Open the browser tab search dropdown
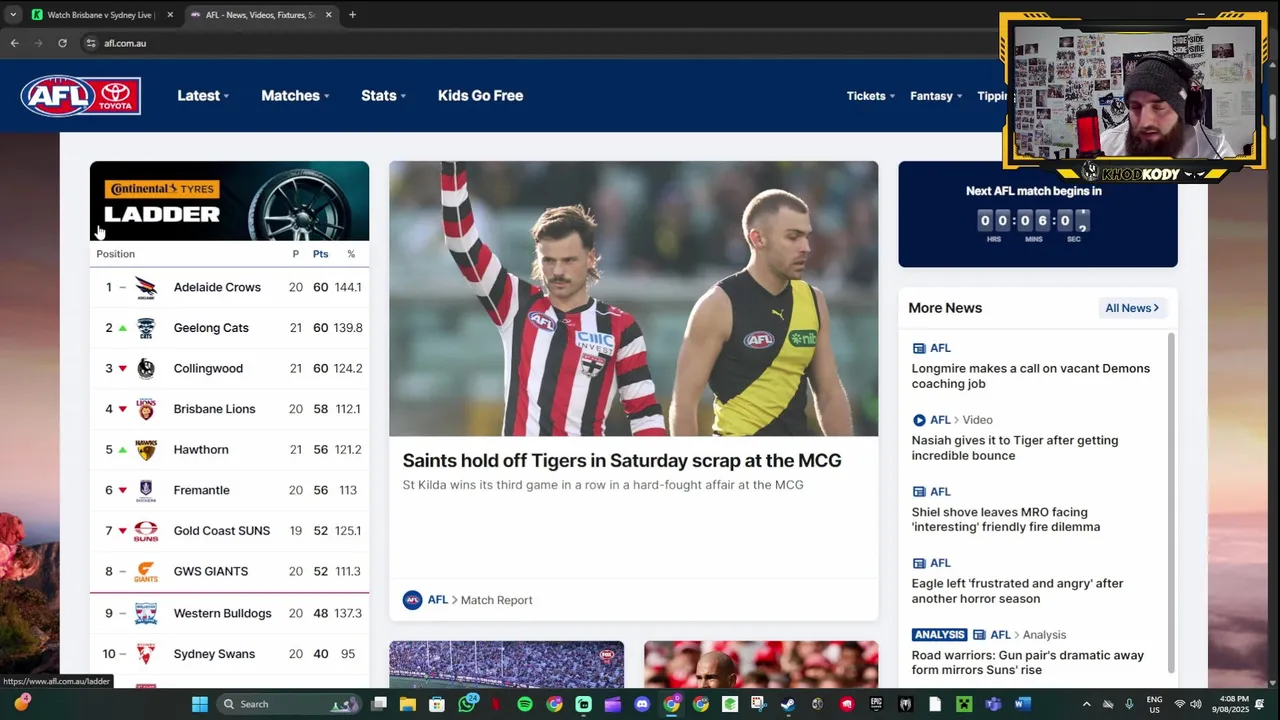 tap(12, 15)
